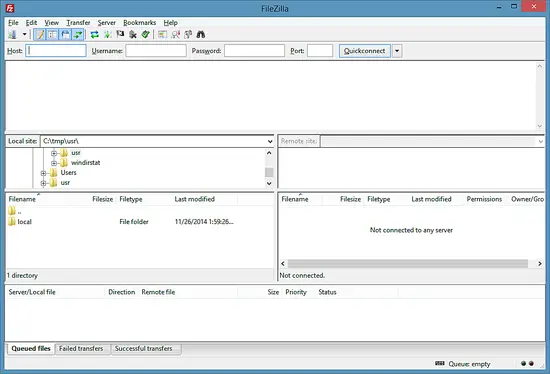The width and height of the screenshot is (550, 374).
Task: Focus the Port input field
Action: click(x=320, y=51)
